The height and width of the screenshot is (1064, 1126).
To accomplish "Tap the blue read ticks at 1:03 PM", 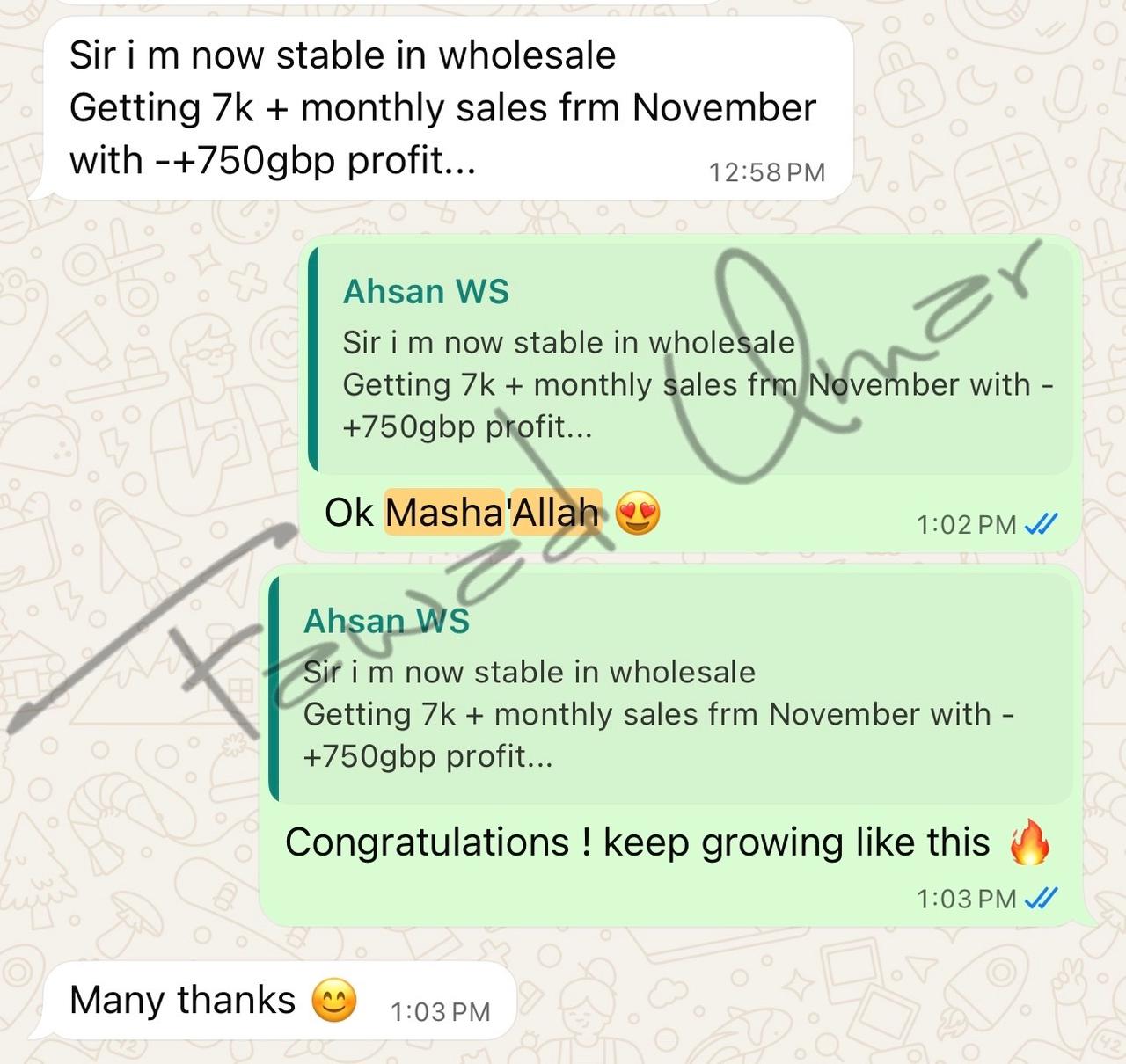I will tap(1042, 899).
